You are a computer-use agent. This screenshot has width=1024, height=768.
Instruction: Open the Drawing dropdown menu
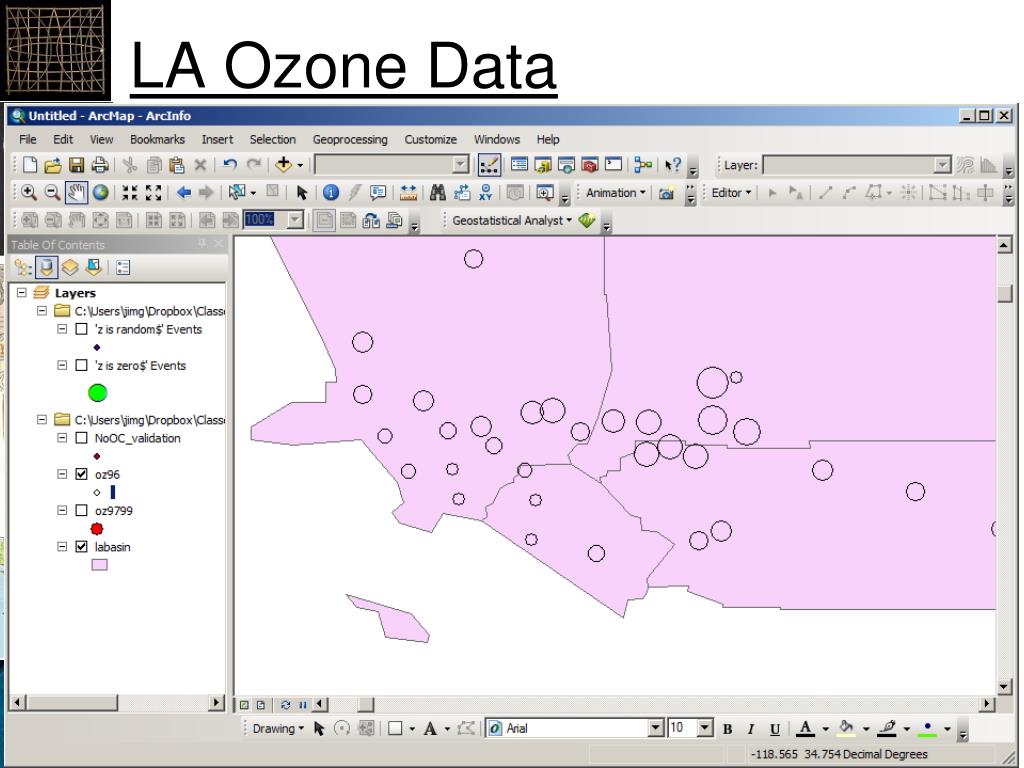[278, 729]
